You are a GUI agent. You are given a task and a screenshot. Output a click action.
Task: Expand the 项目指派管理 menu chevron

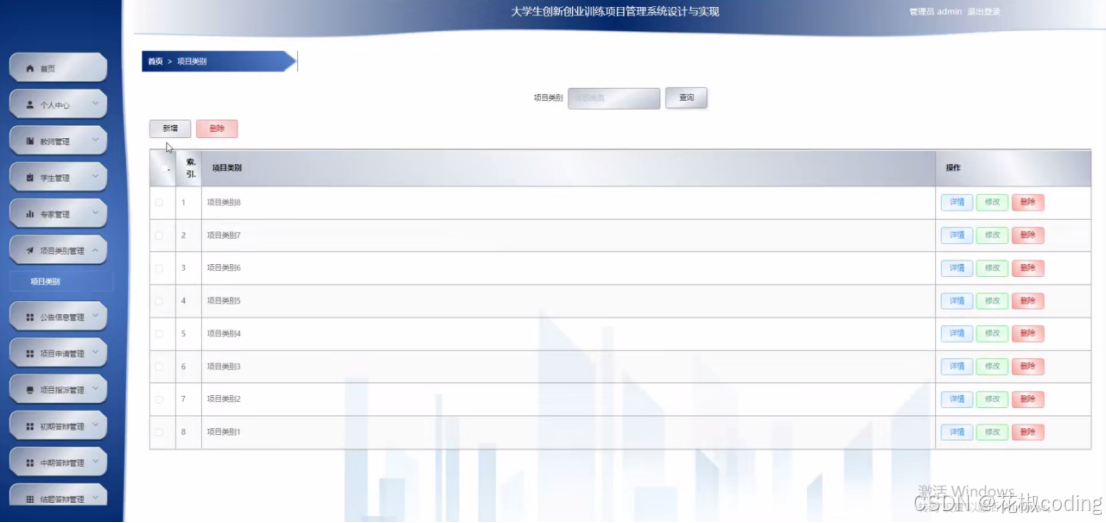pos(95,390)
